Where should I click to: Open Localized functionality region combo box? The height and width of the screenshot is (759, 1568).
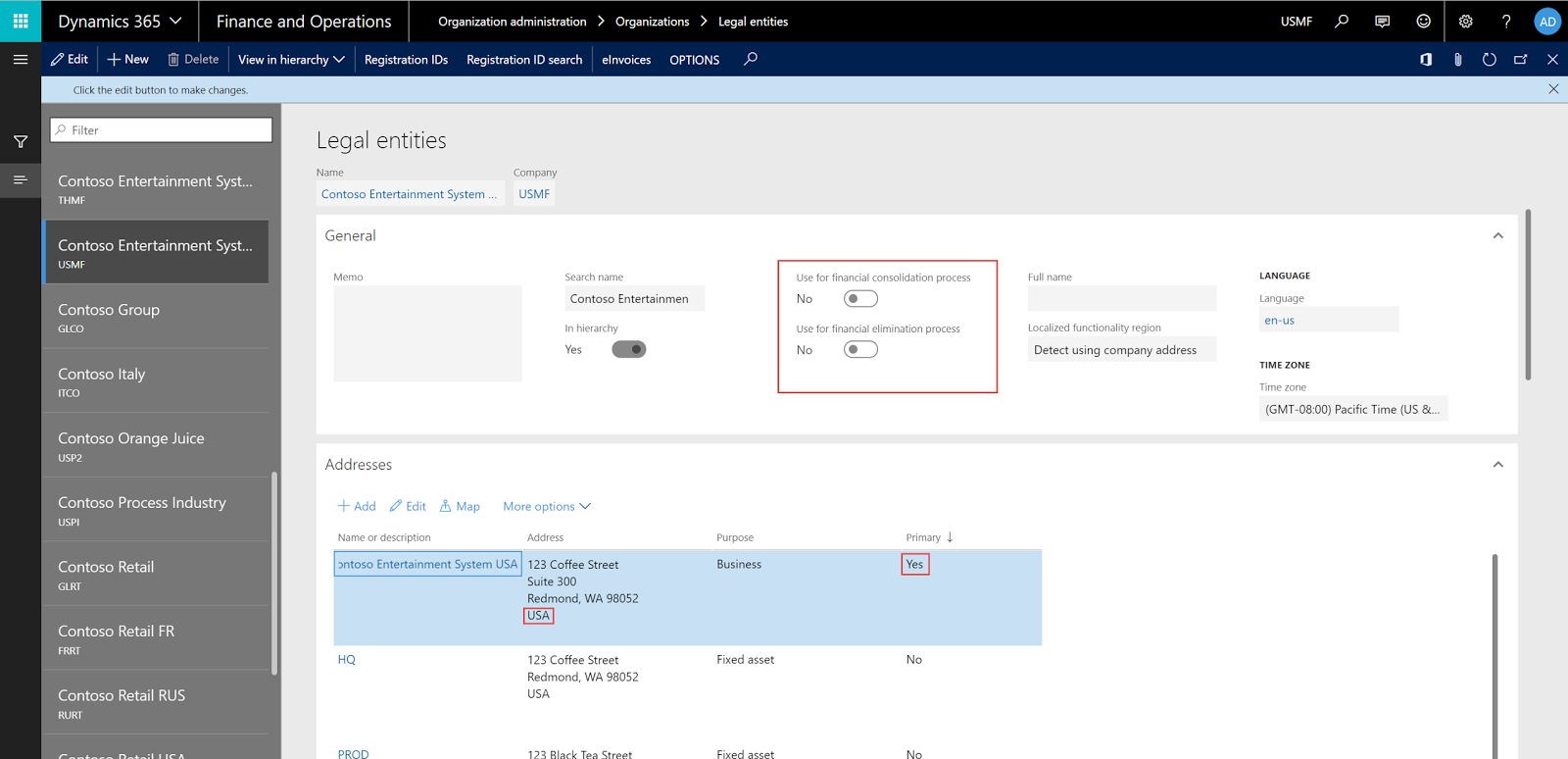1122,350
